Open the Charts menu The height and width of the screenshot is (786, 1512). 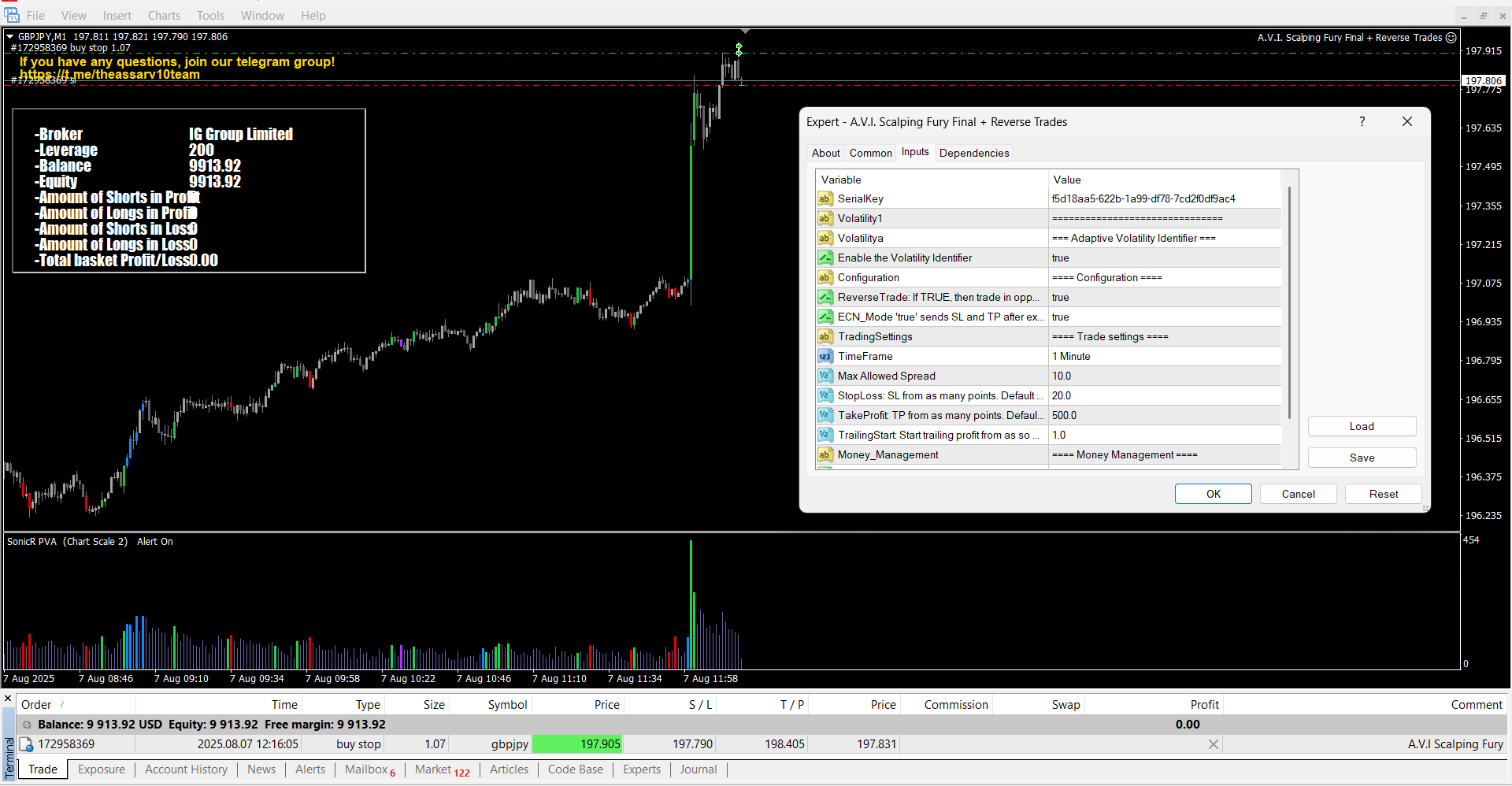pyautogui.click(x=164, y=16)
